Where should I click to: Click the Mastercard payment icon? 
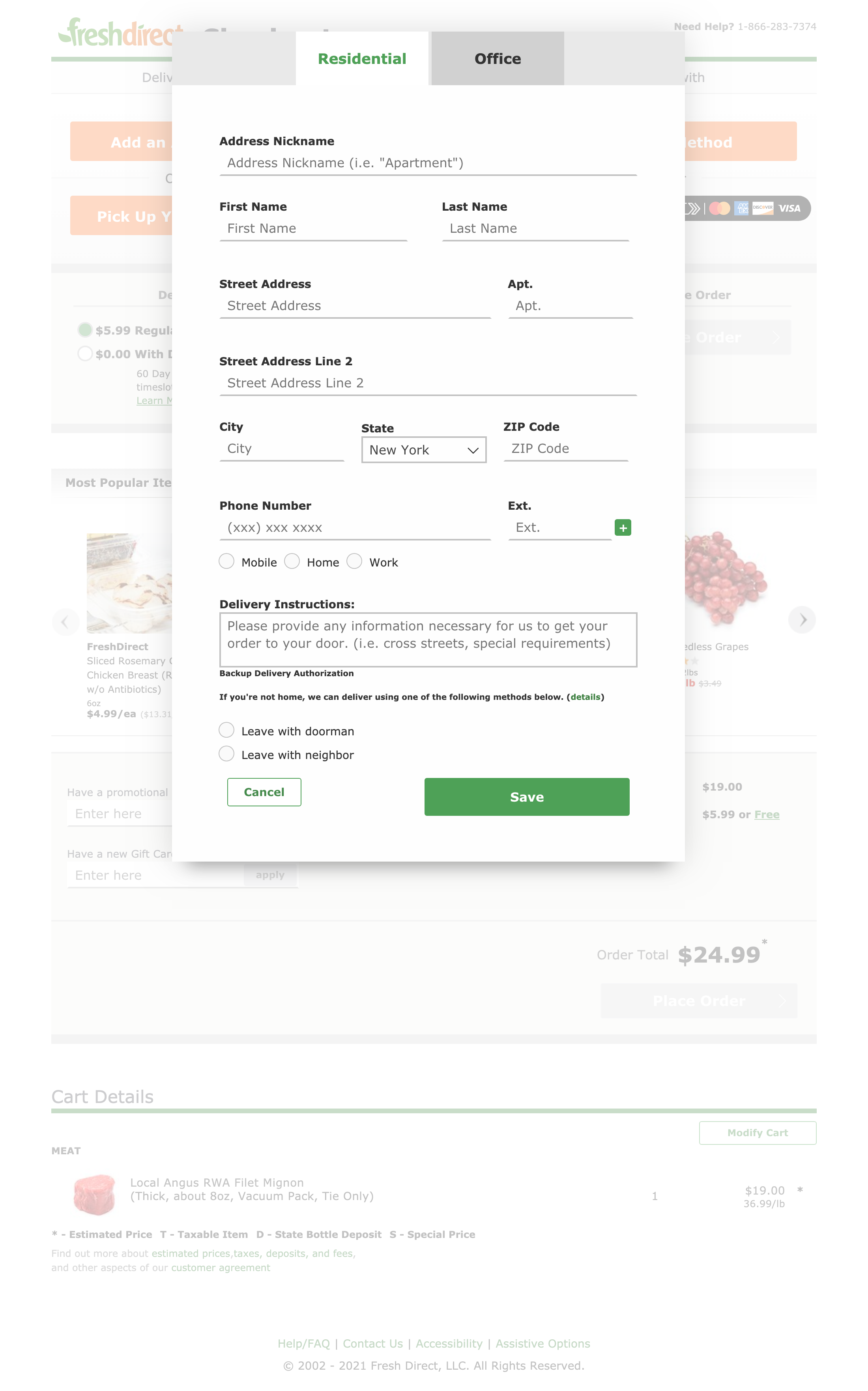click(x=720, y=208)
